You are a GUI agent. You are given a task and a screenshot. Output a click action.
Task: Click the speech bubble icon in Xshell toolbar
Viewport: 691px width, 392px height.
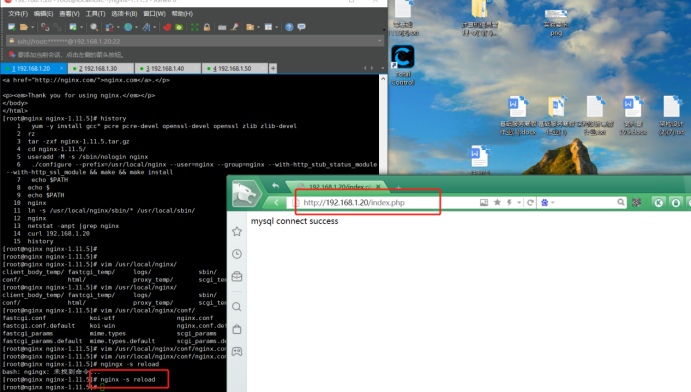tap(301, 27)
